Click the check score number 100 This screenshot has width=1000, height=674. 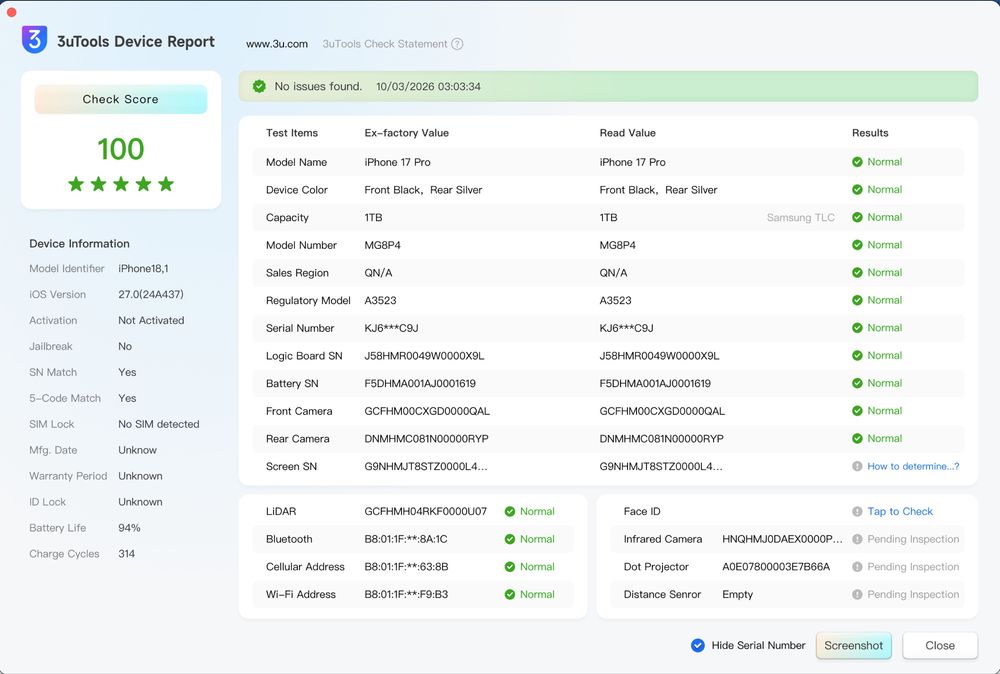tap(121, 149)
